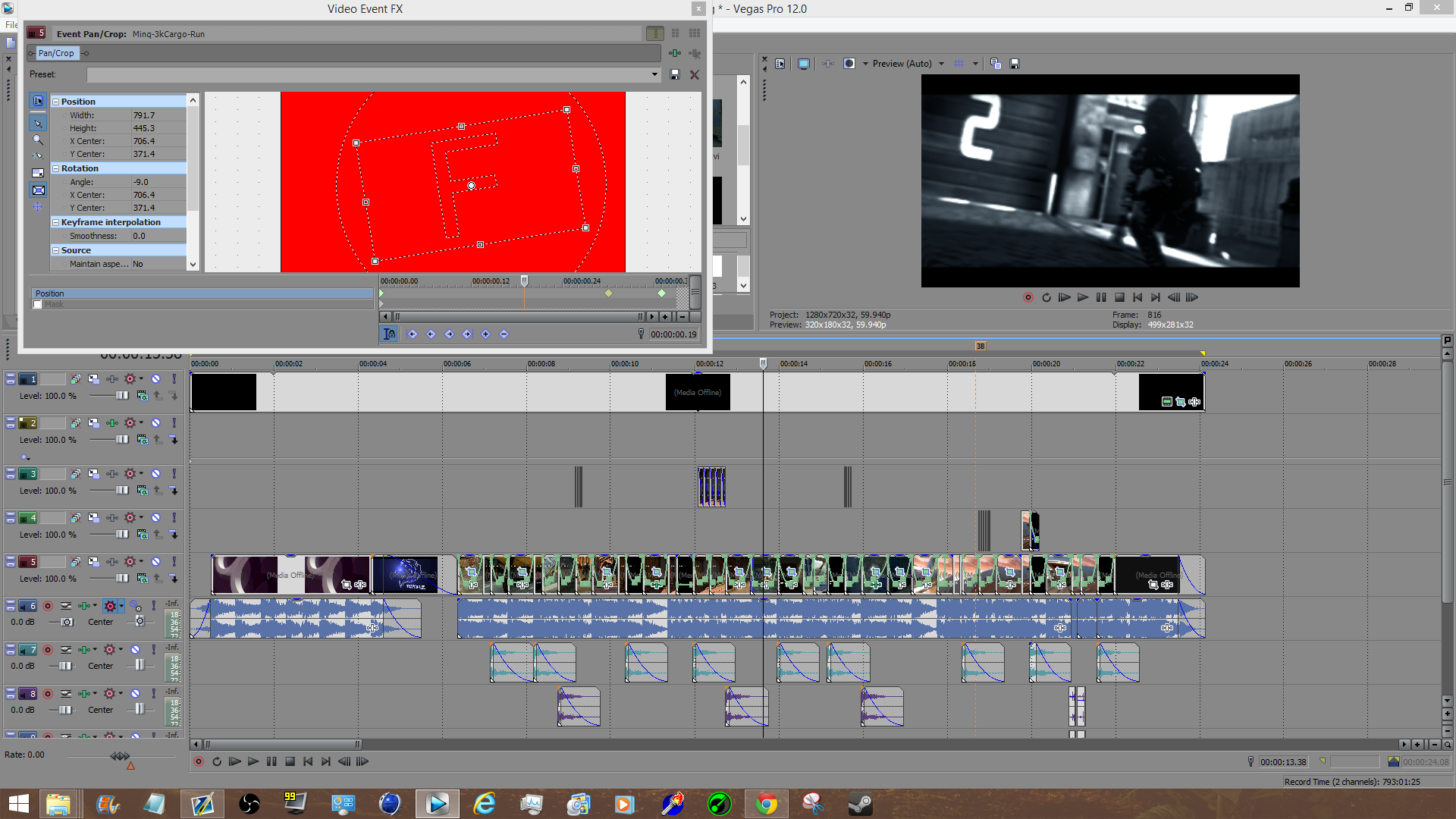Click the Split Screen View icon in preview
Image resolution: width=1456 pixels, height=819 pixels.
(850, 64)
